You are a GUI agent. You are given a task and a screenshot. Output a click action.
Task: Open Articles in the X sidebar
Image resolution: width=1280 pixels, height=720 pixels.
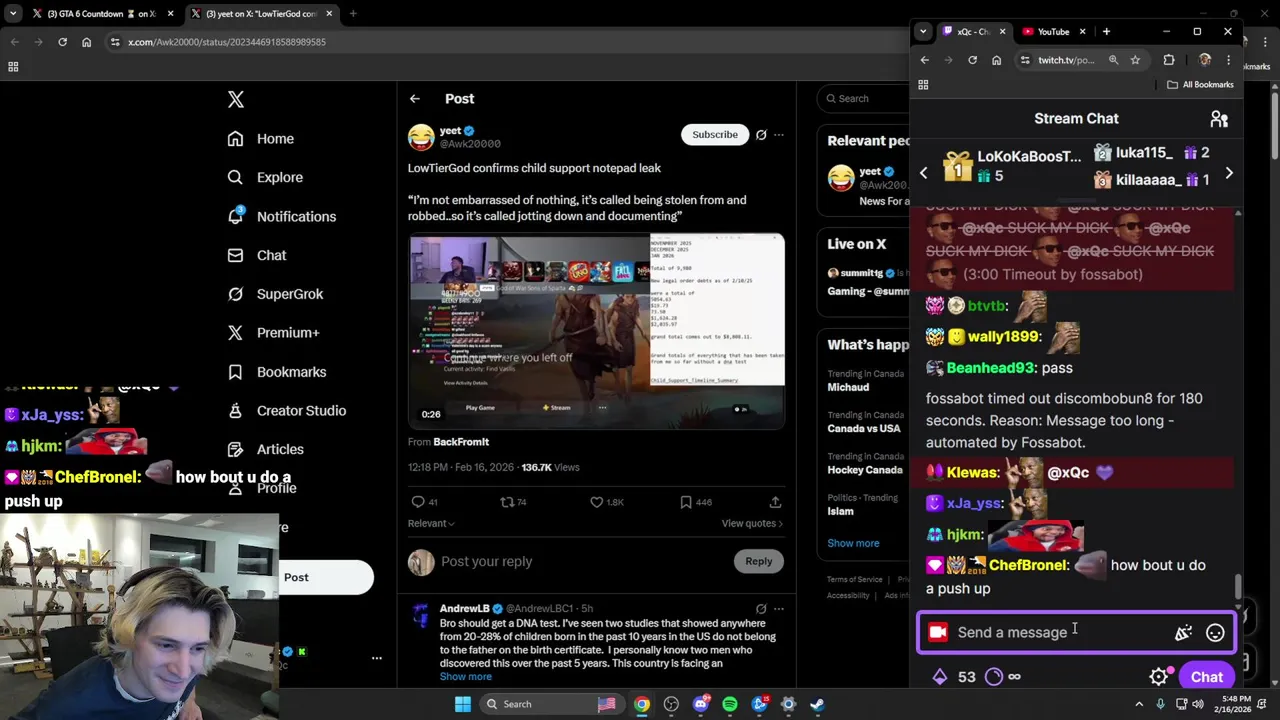pos(265,450)
